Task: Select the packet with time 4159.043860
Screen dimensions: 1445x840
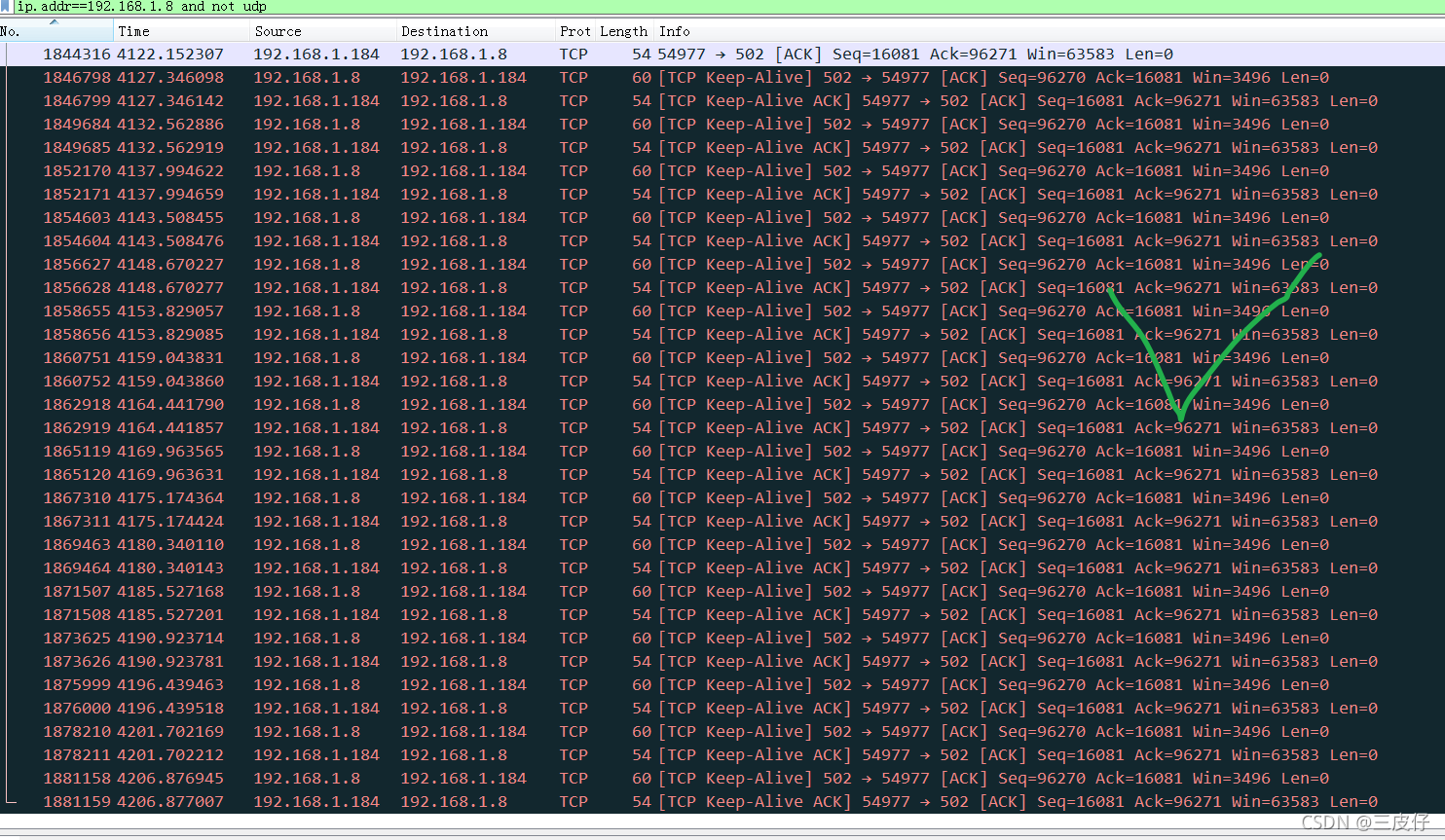Action: point(722,382)
